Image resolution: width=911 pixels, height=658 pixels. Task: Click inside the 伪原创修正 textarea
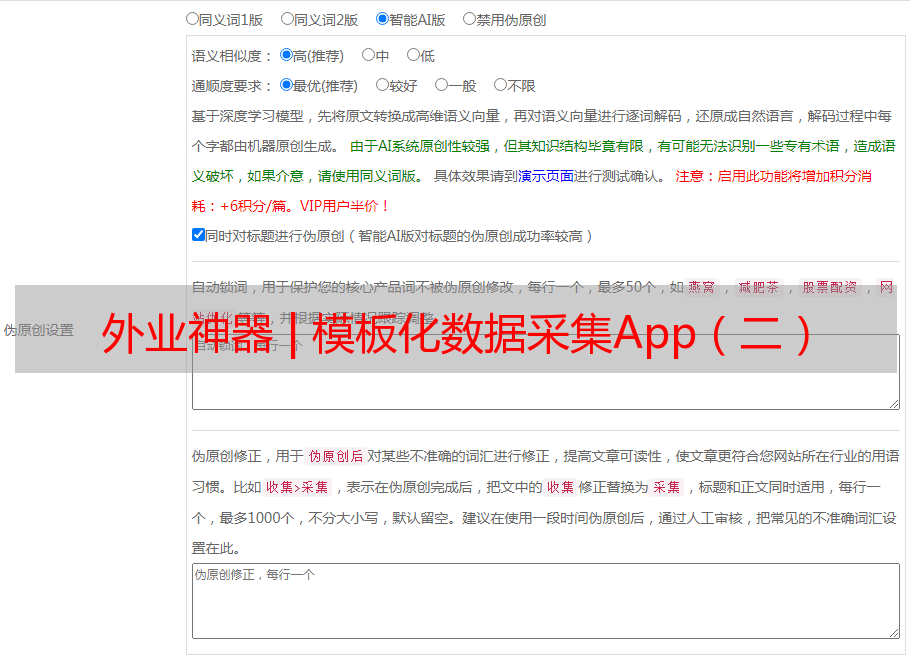(546, 601)
